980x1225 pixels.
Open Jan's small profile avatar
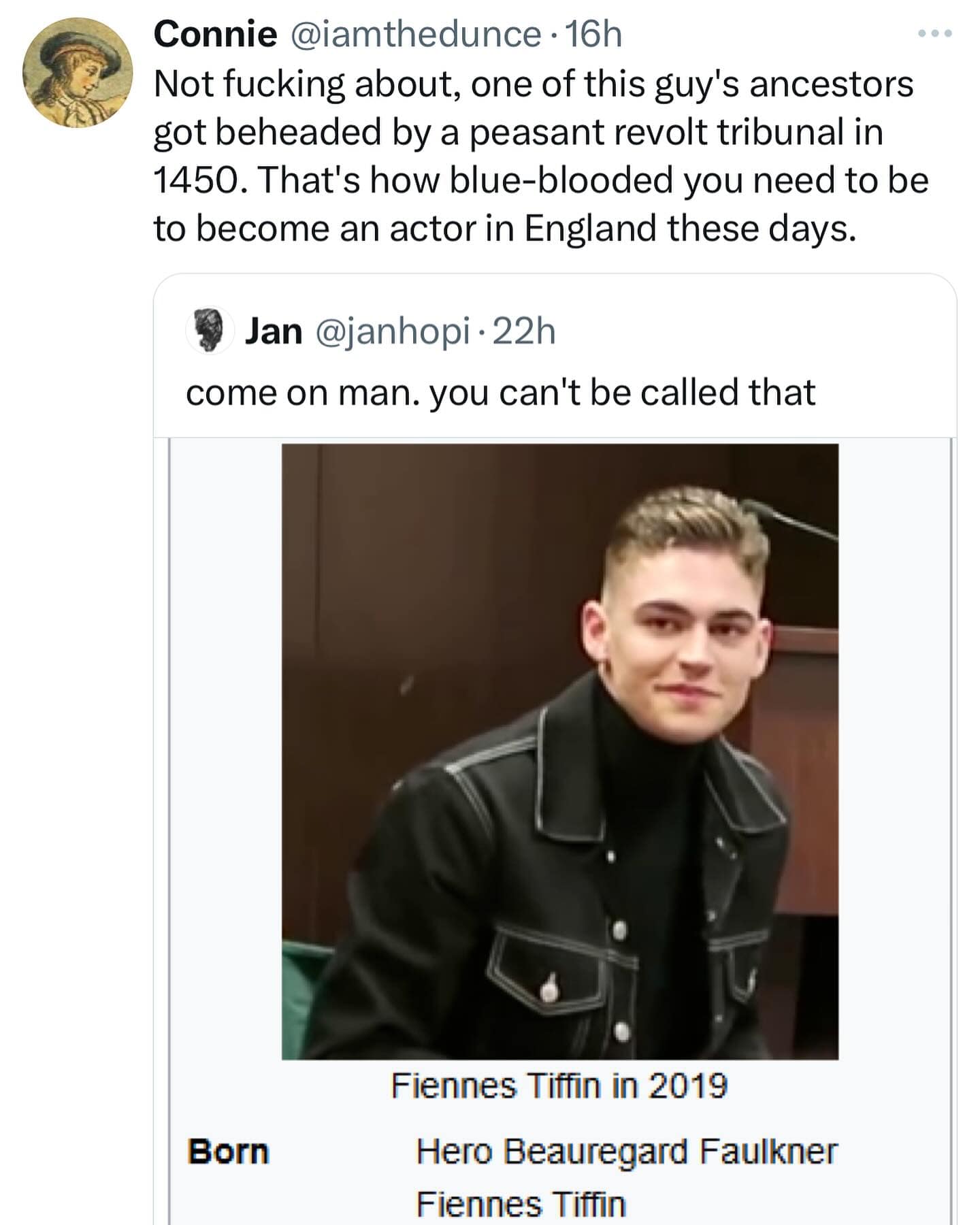tap(210, 331)
